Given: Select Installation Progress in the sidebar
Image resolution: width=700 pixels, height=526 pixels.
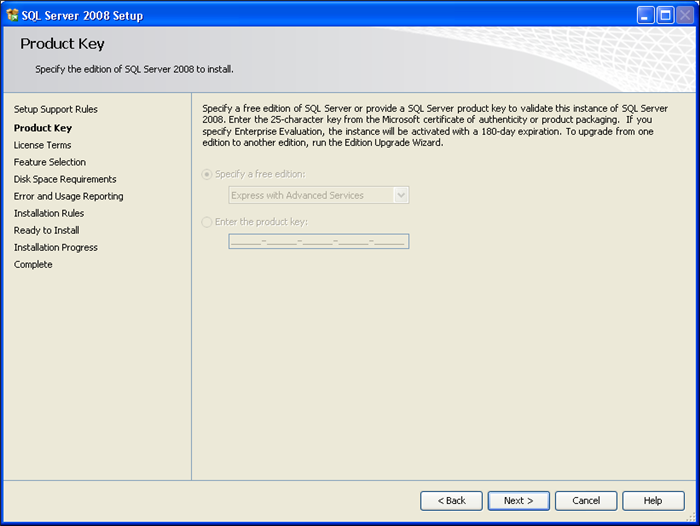Looking at the screenshot, I should pos(56,247).
